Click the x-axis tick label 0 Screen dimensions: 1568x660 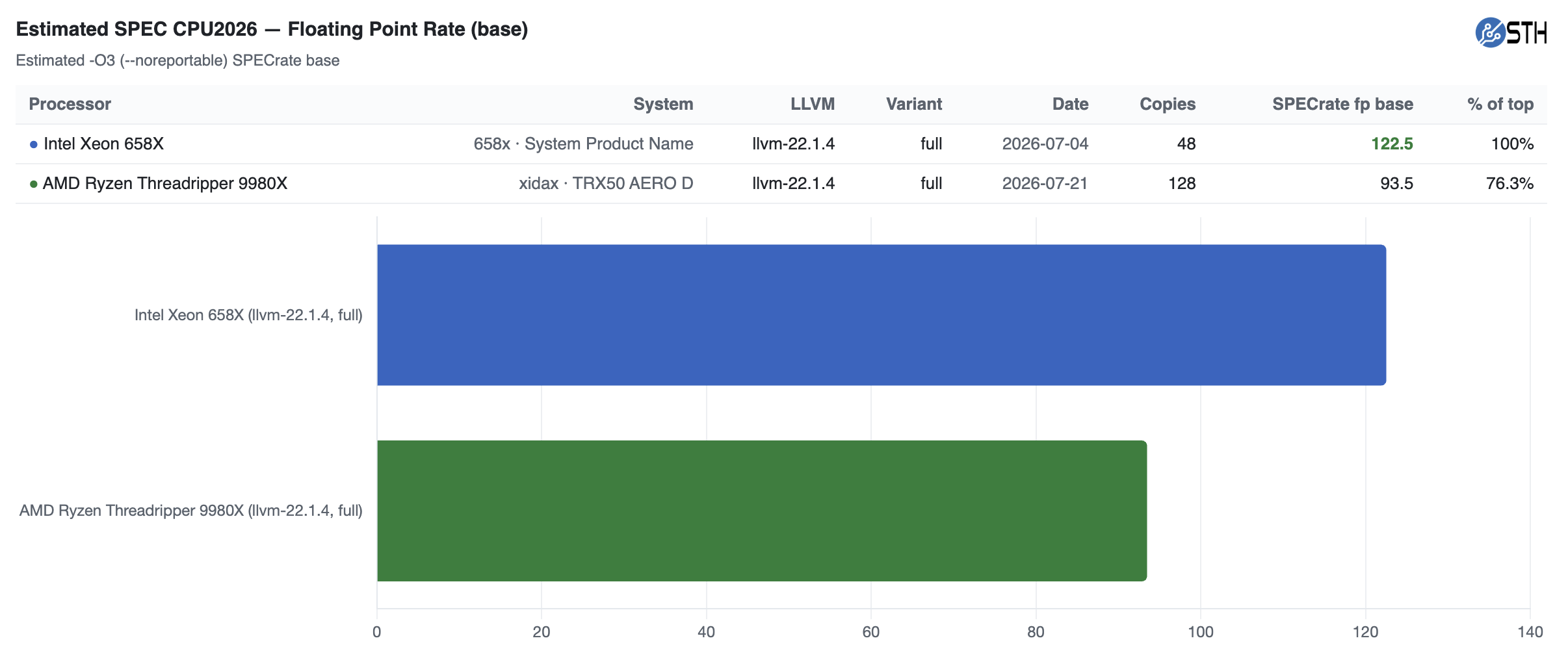coord(377,632)
